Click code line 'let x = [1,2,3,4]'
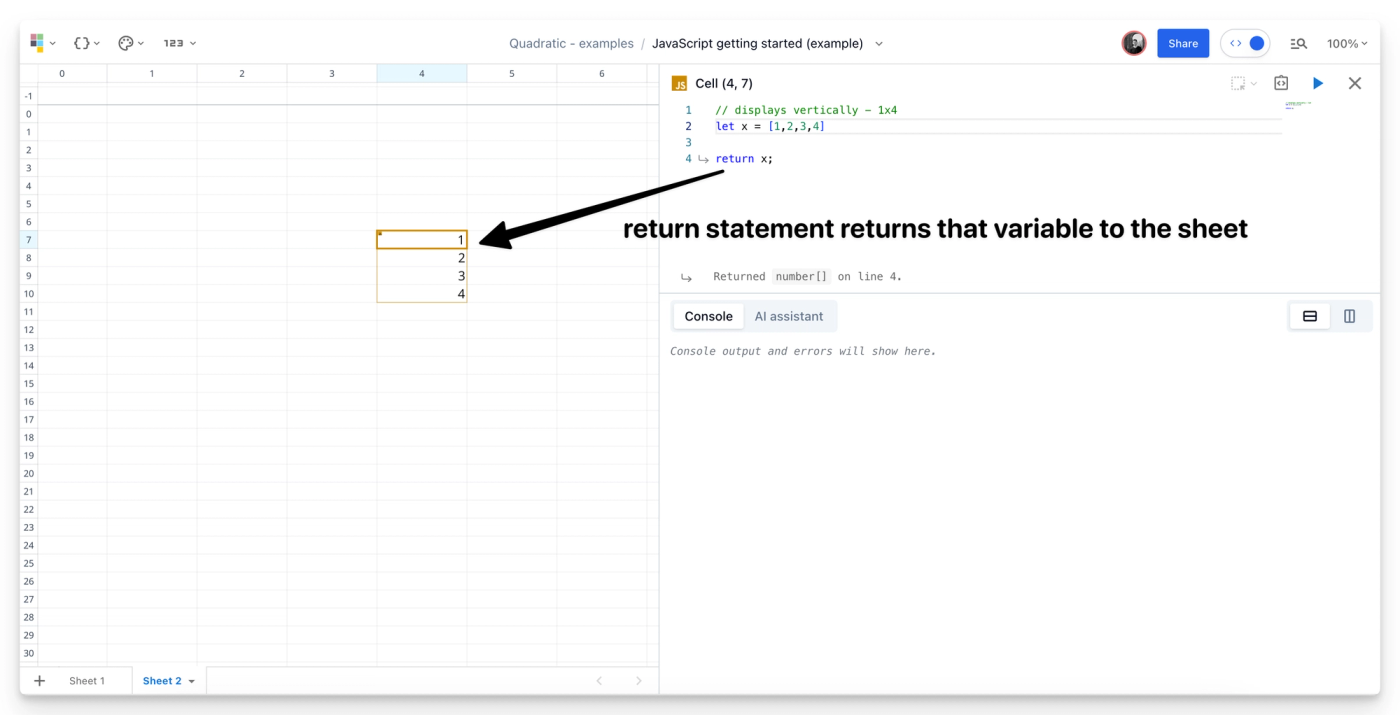Screen dimensions: 1400x715 770,126
